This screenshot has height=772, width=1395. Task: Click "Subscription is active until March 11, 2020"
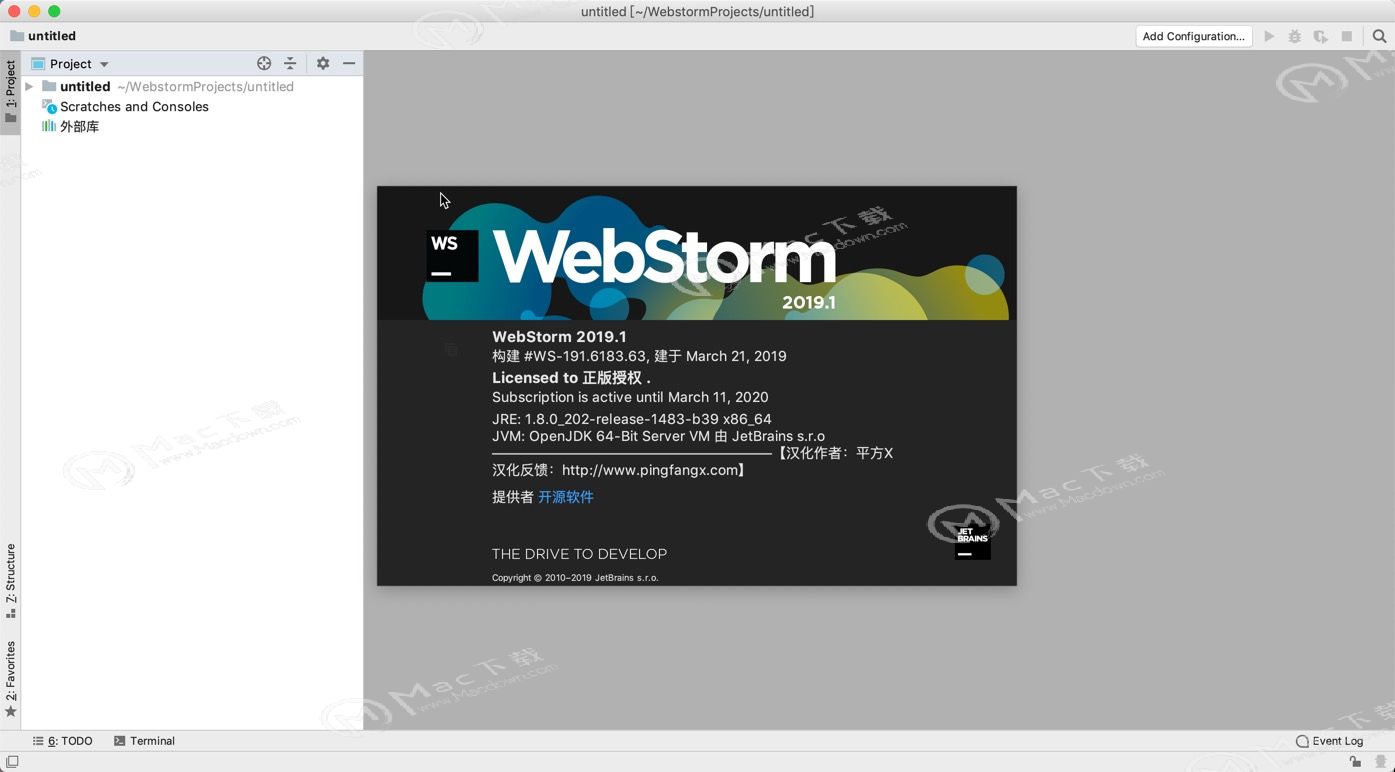(x=630, y=397)
